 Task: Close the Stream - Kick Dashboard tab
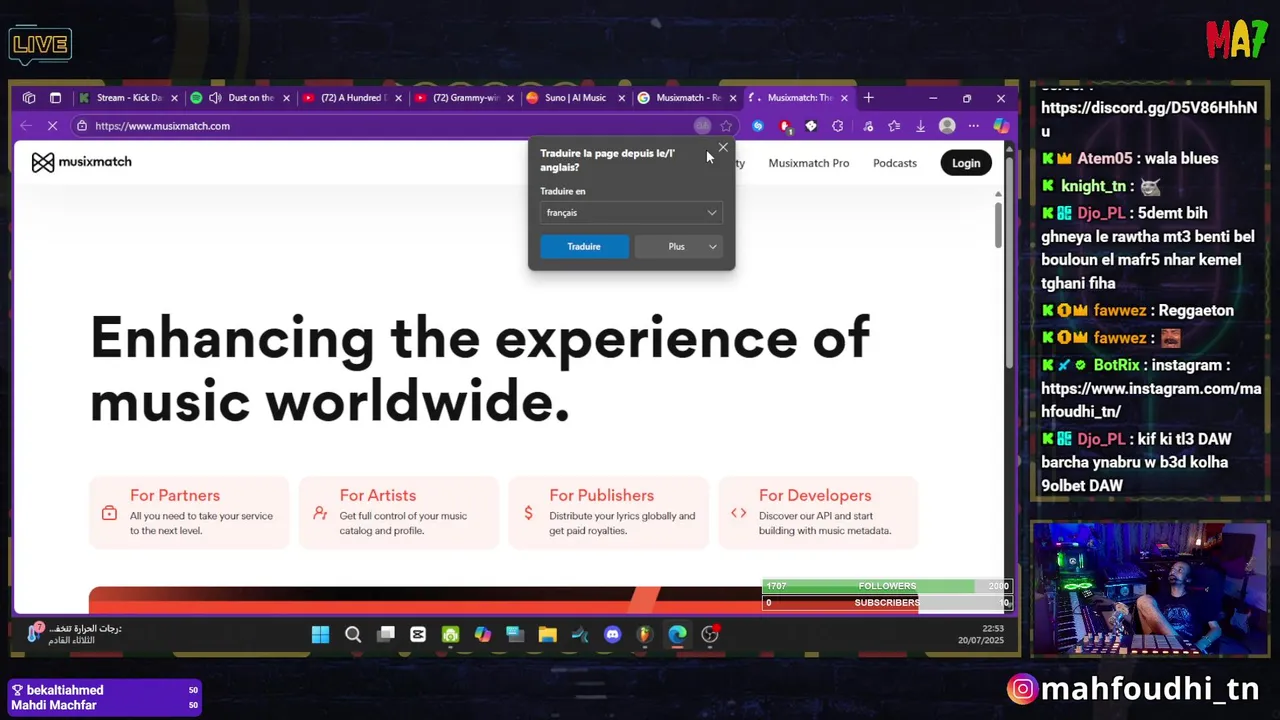point(174,98)
